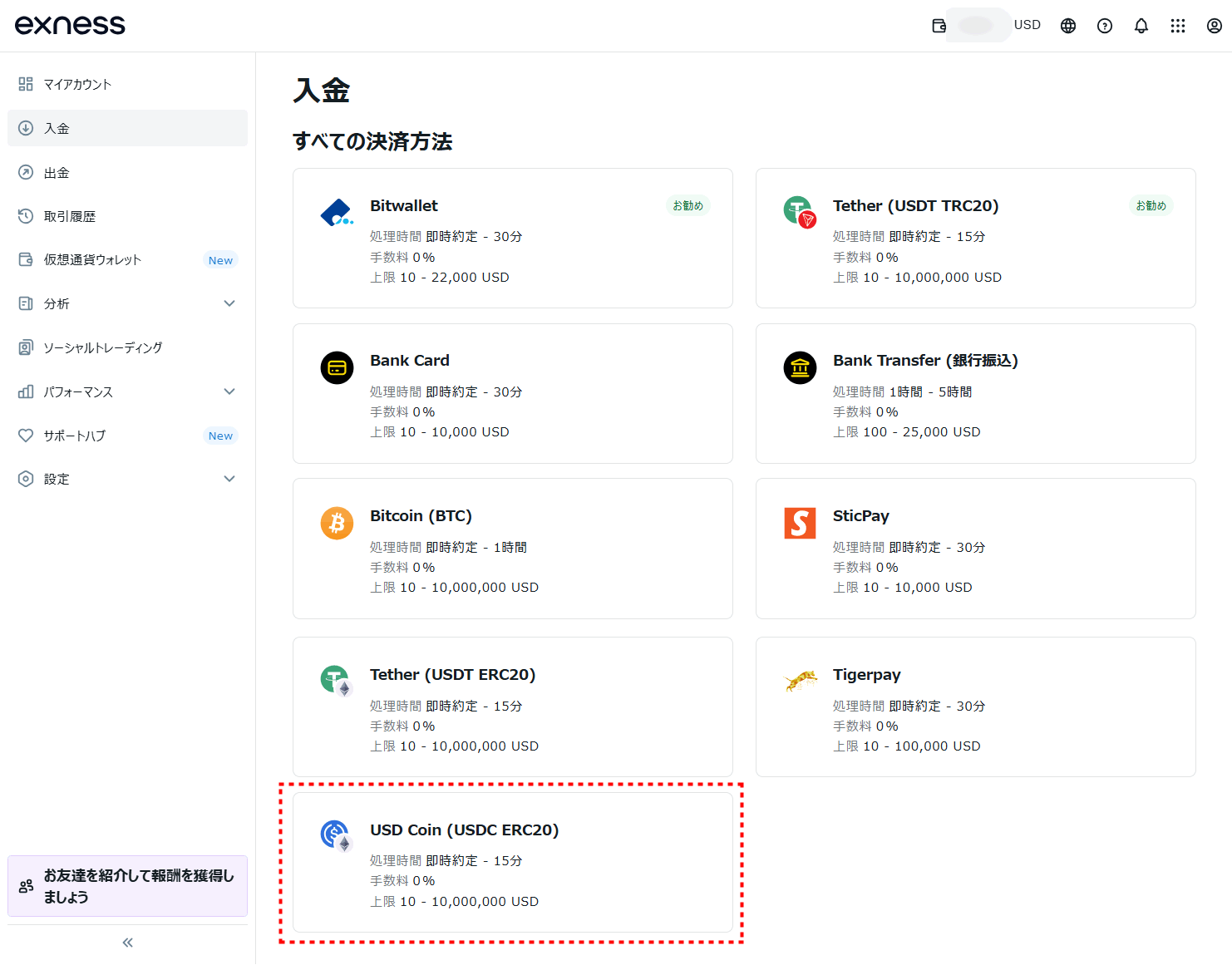Open the notifications bell

coord(1141,26)
